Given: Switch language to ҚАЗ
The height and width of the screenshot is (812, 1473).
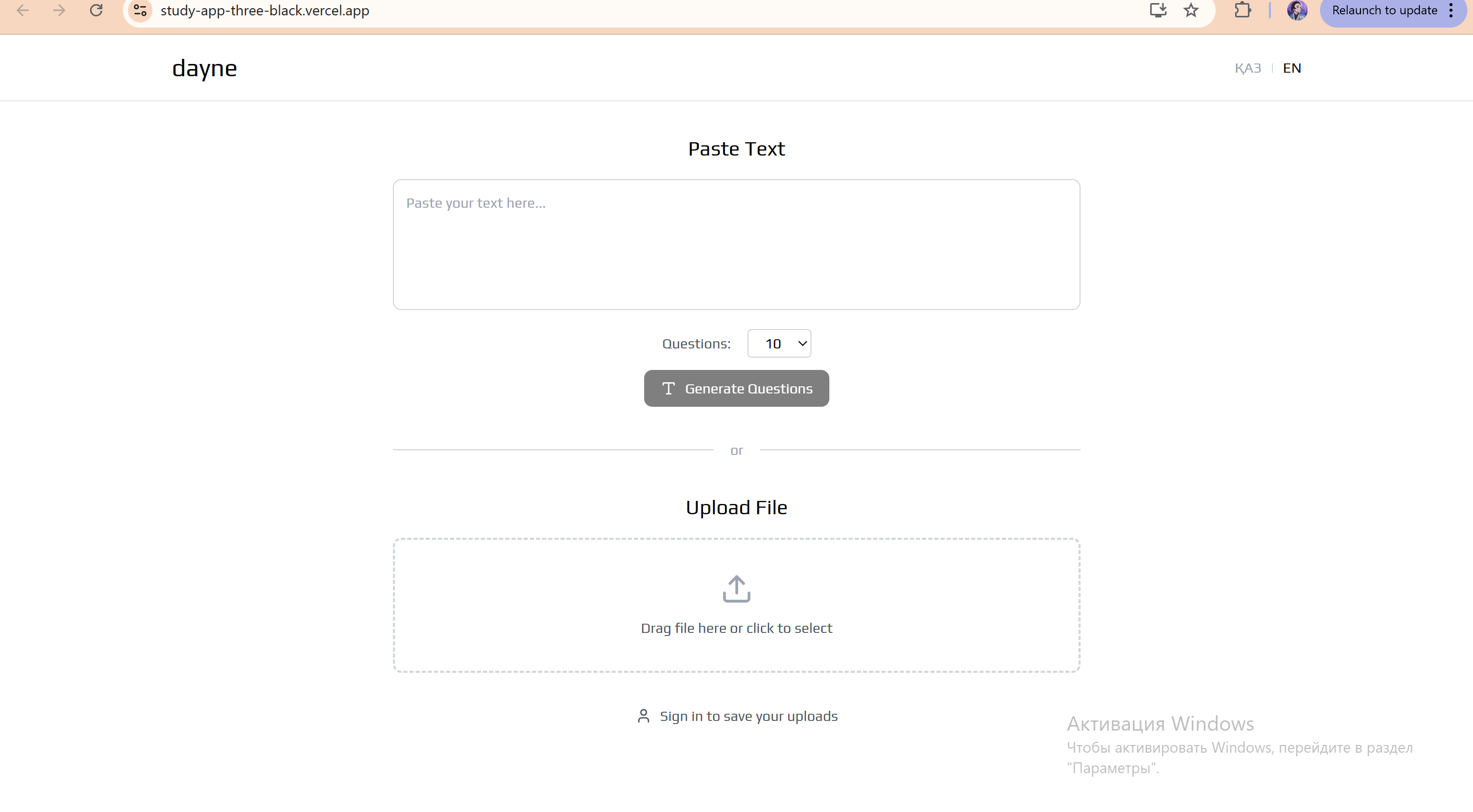Looking at the screenshot, I should pyautogui.click(x=1248, y=68).
